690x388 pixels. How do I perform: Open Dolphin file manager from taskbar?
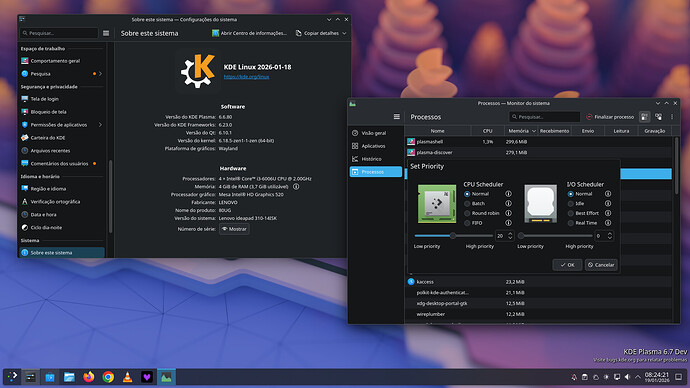click(69, 377)
